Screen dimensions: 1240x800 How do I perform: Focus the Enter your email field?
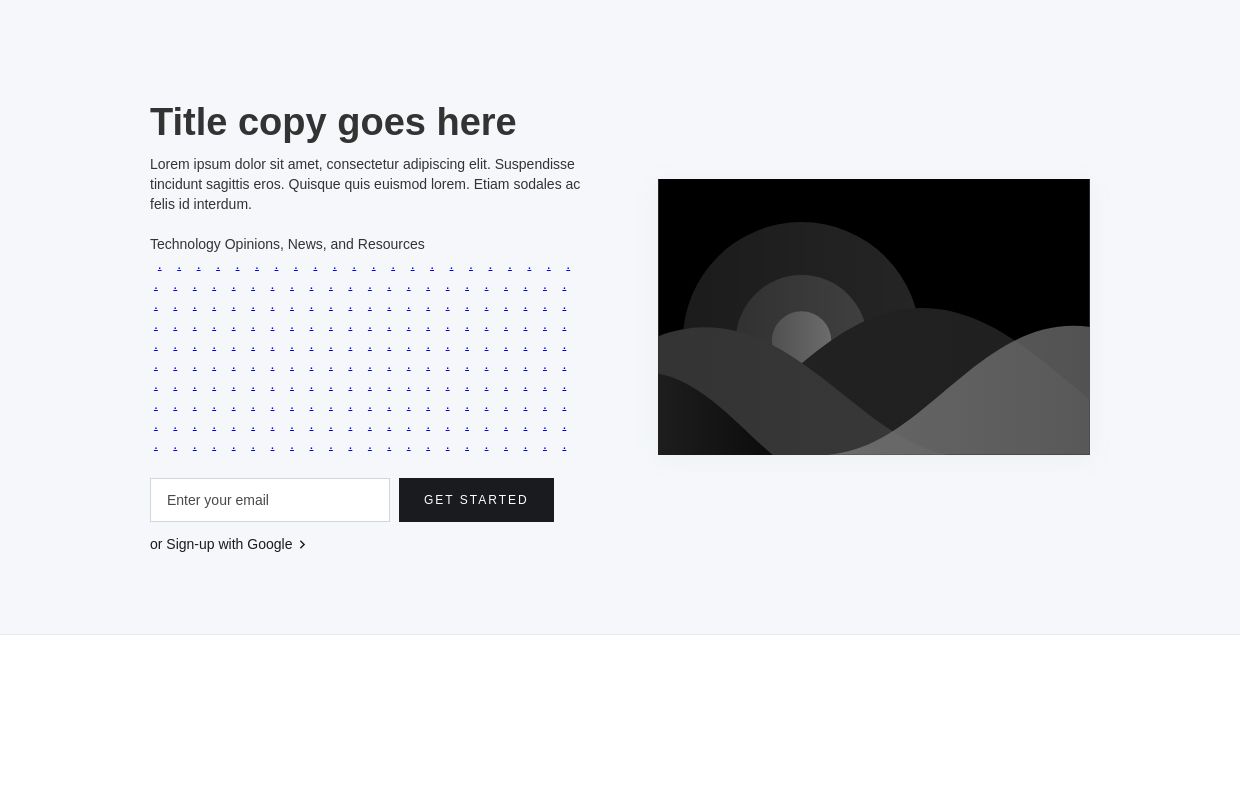(270, 500)
